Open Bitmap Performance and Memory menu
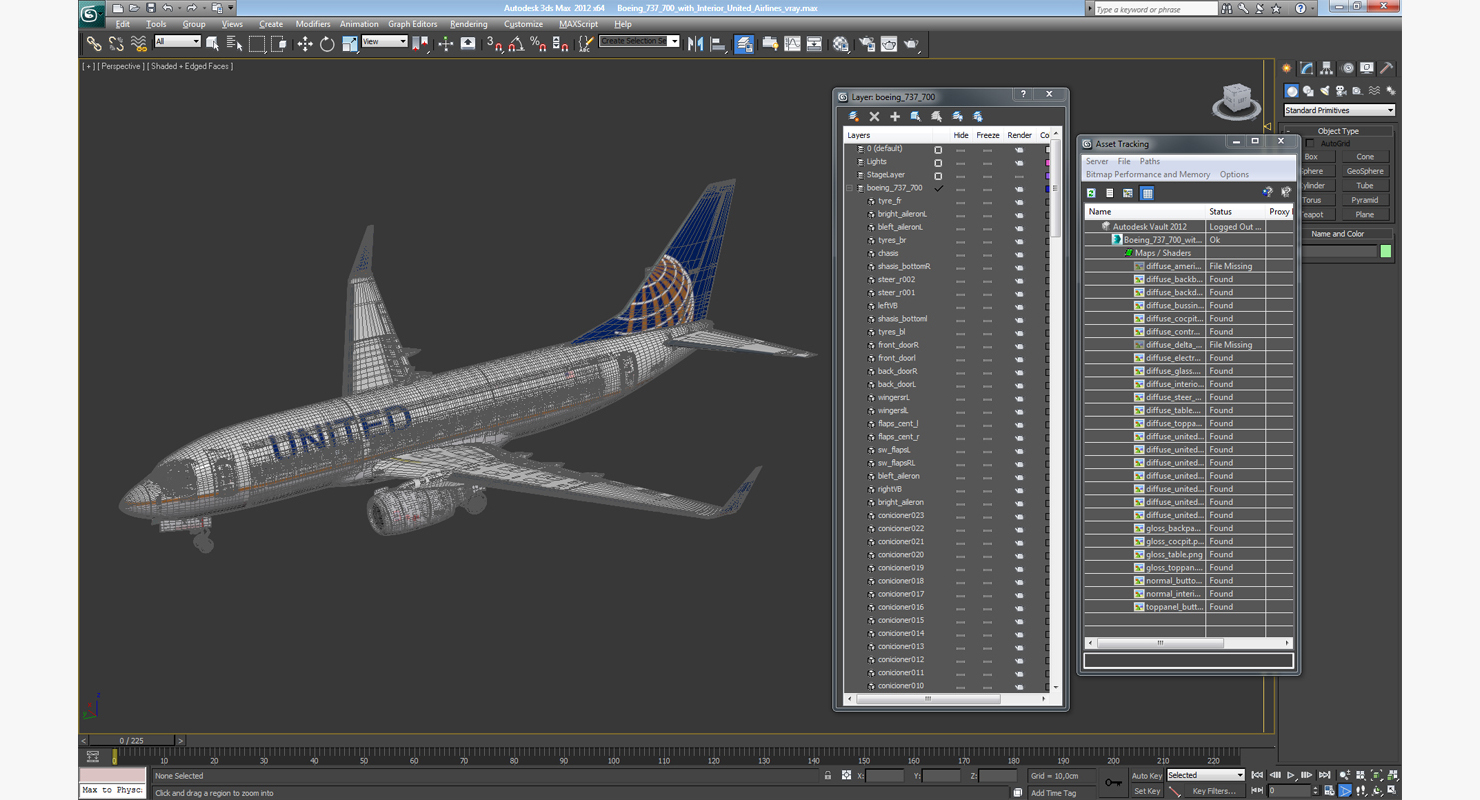 coord(1148,174)
